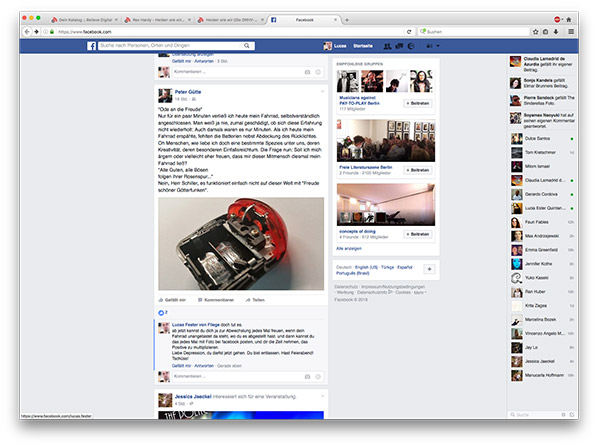Switch language to English (US)
Viewport: 598px width, 447px height.
[x=366, y=267]
